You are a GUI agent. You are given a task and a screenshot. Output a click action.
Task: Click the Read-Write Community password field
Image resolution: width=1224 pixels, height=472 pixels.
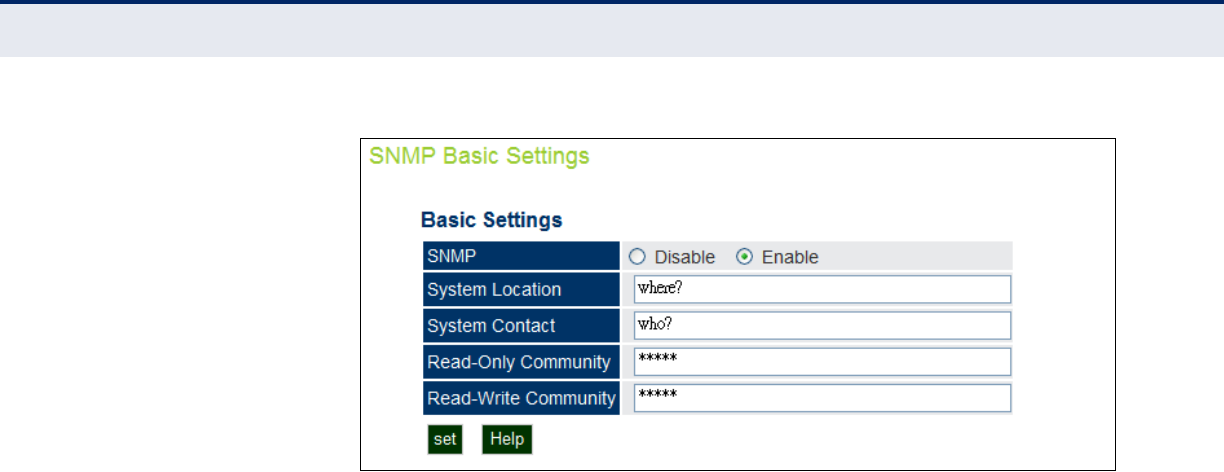822,398
